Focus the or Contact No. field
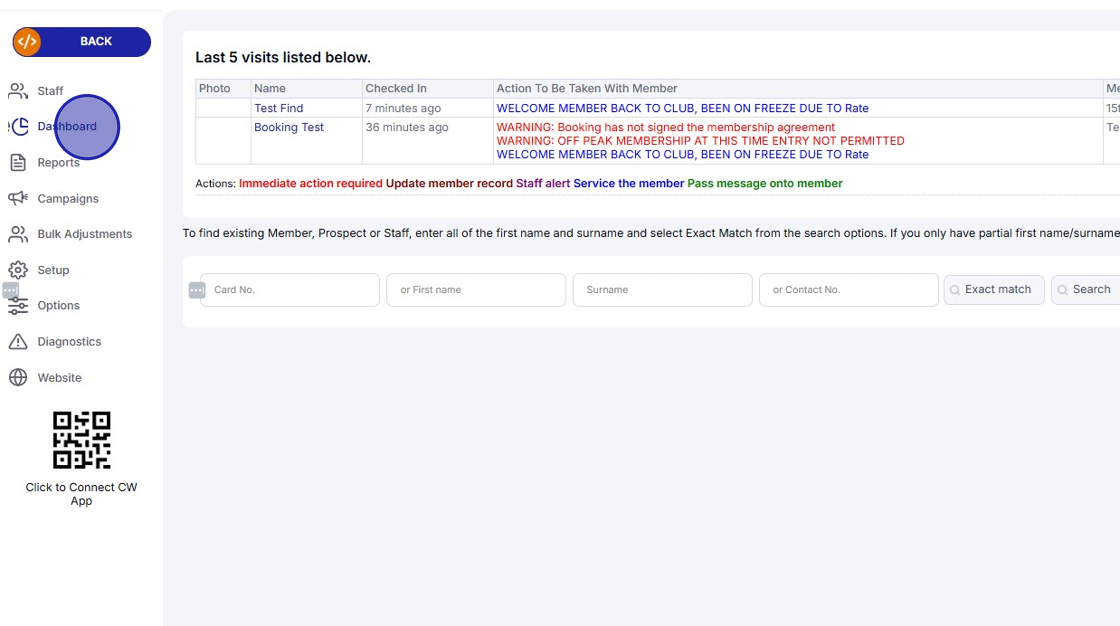Screen dimensions: 1120x626 pyautogui.click(x=849, y=289)
